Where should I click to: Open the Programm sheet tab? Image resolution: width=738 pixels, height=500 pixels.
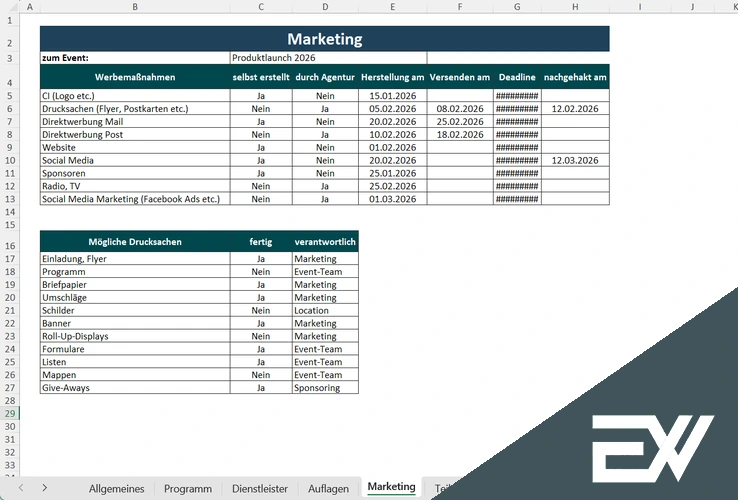(x=188, y=488)
